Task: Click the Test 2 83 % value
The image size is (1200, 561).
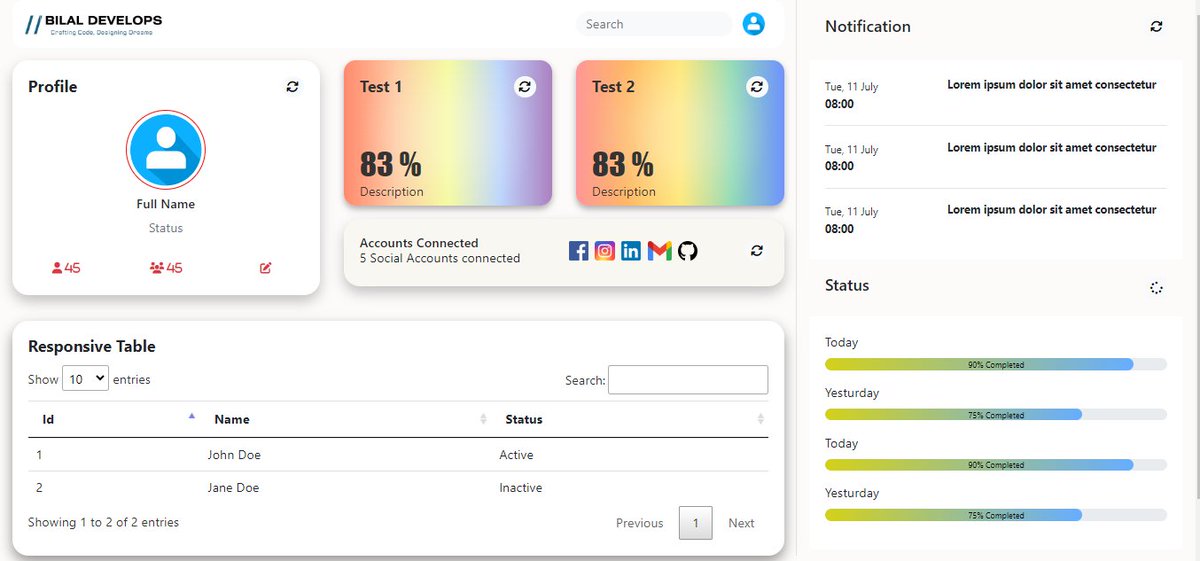Action: point(623,163)
